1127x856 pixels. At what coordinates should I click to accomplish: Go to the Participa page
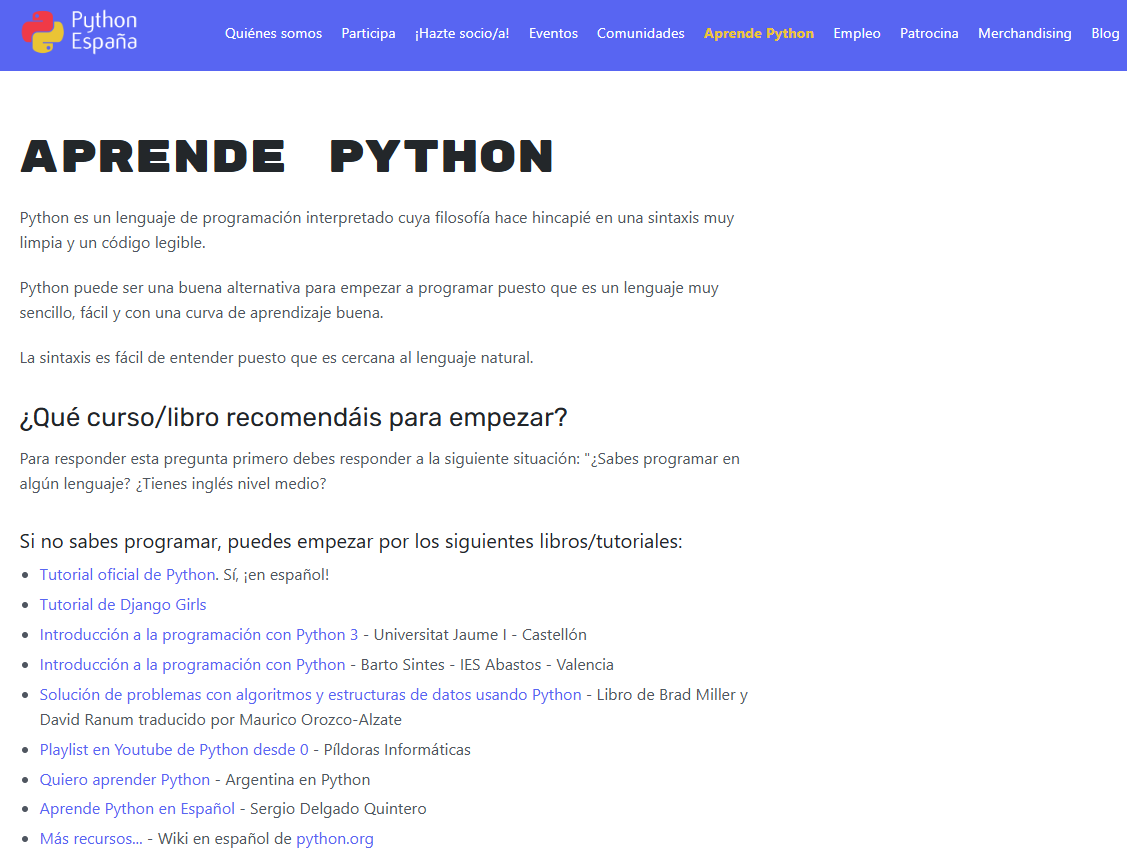(x=368, y=33)
